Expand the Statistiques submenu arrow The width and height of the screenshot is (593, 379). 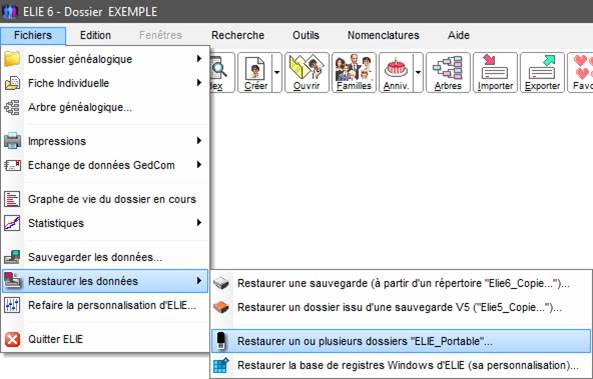pyautogui.click(x=199, y=223)
